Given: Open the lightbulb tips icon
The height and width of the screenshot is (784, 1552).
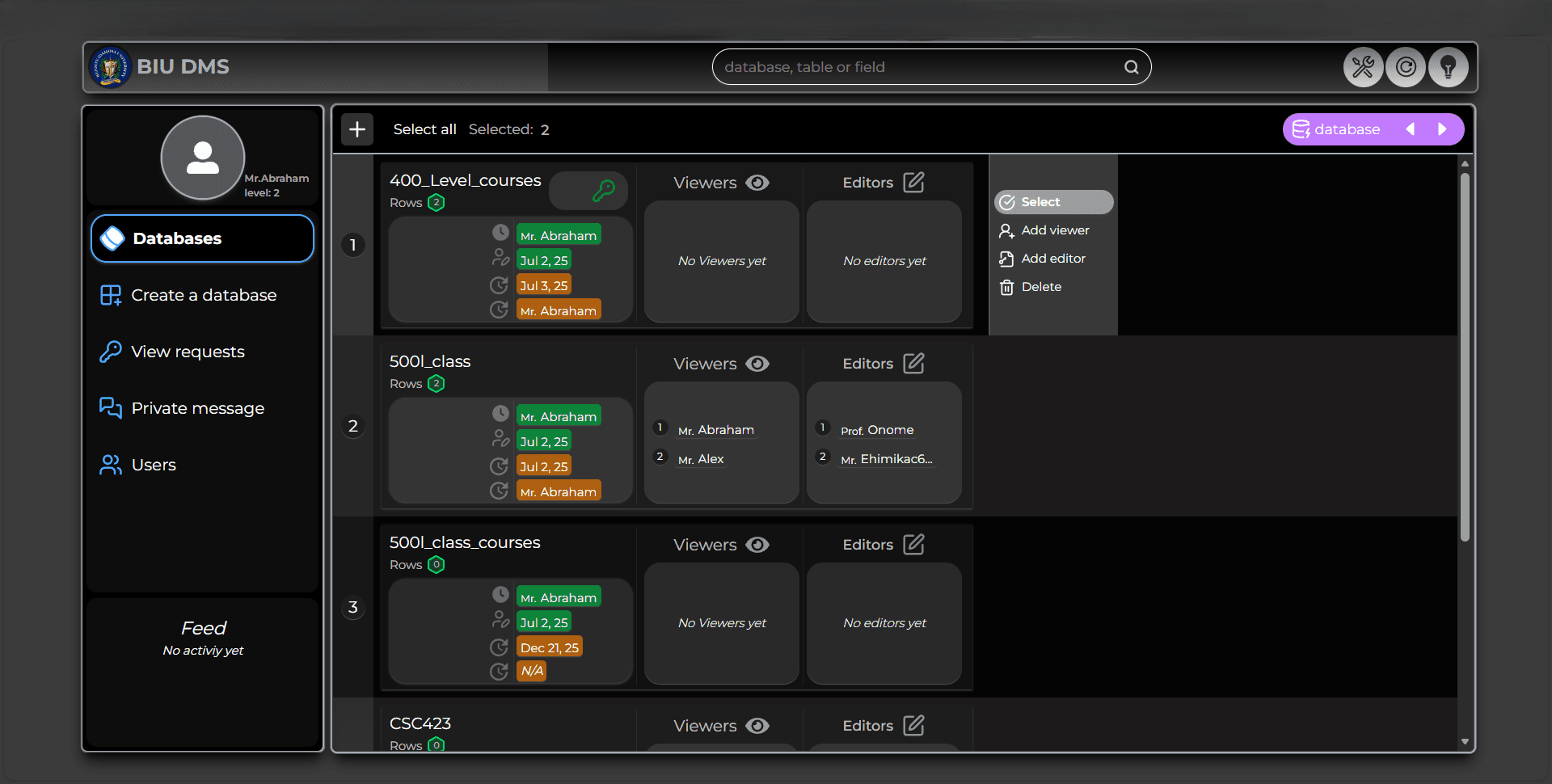Looking at the screenshot, I should tap(1448, 67).
